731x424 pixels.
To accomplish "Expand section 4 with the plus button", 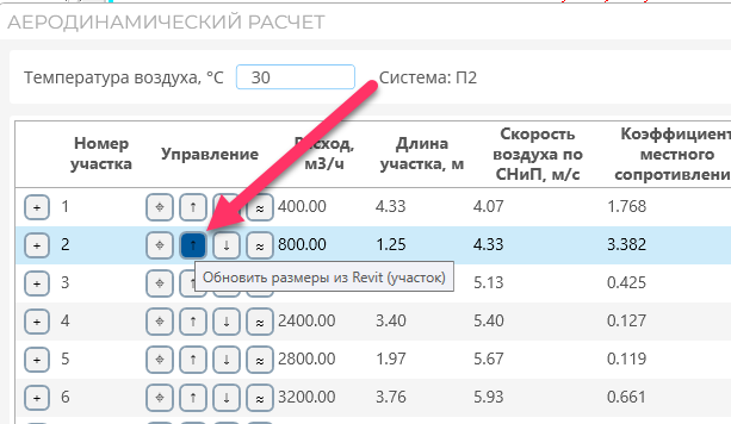I will (x=37, y=322).
